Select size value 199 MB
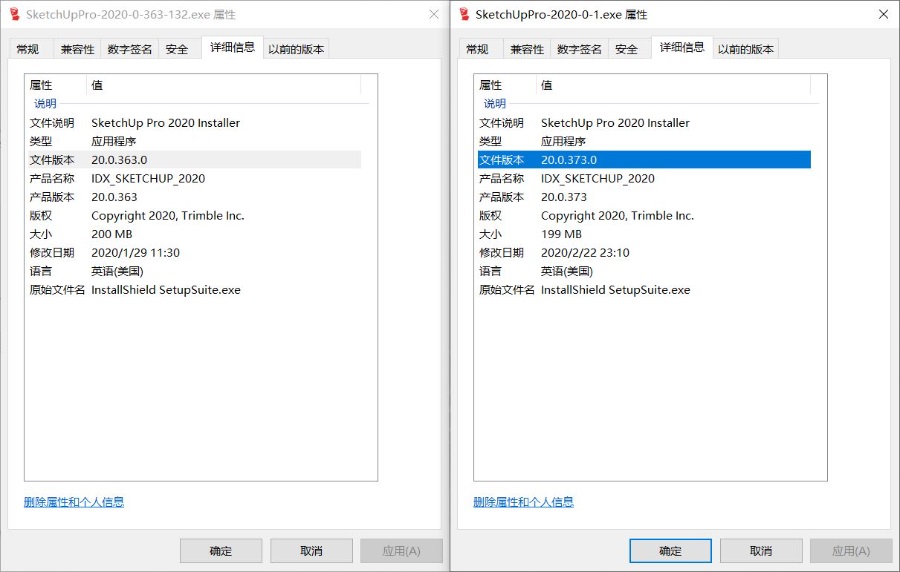900x572 pixels. click(x=561, y=234)
